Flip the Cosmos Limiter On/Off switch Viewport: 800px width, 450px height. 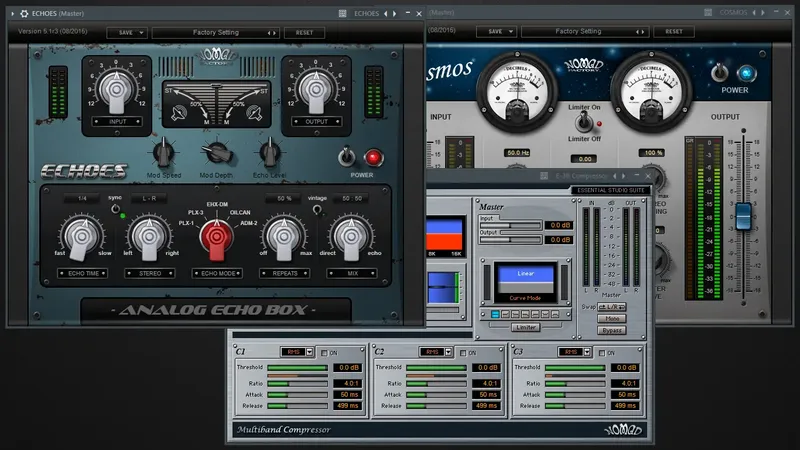582,121
